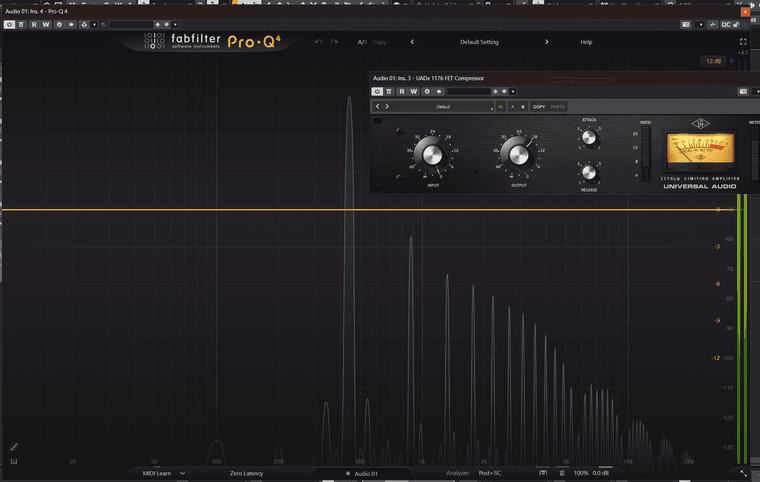Enable MIDI Learn
The width and height of the screenshot is (760, 482).
click(x=157, y=473)
